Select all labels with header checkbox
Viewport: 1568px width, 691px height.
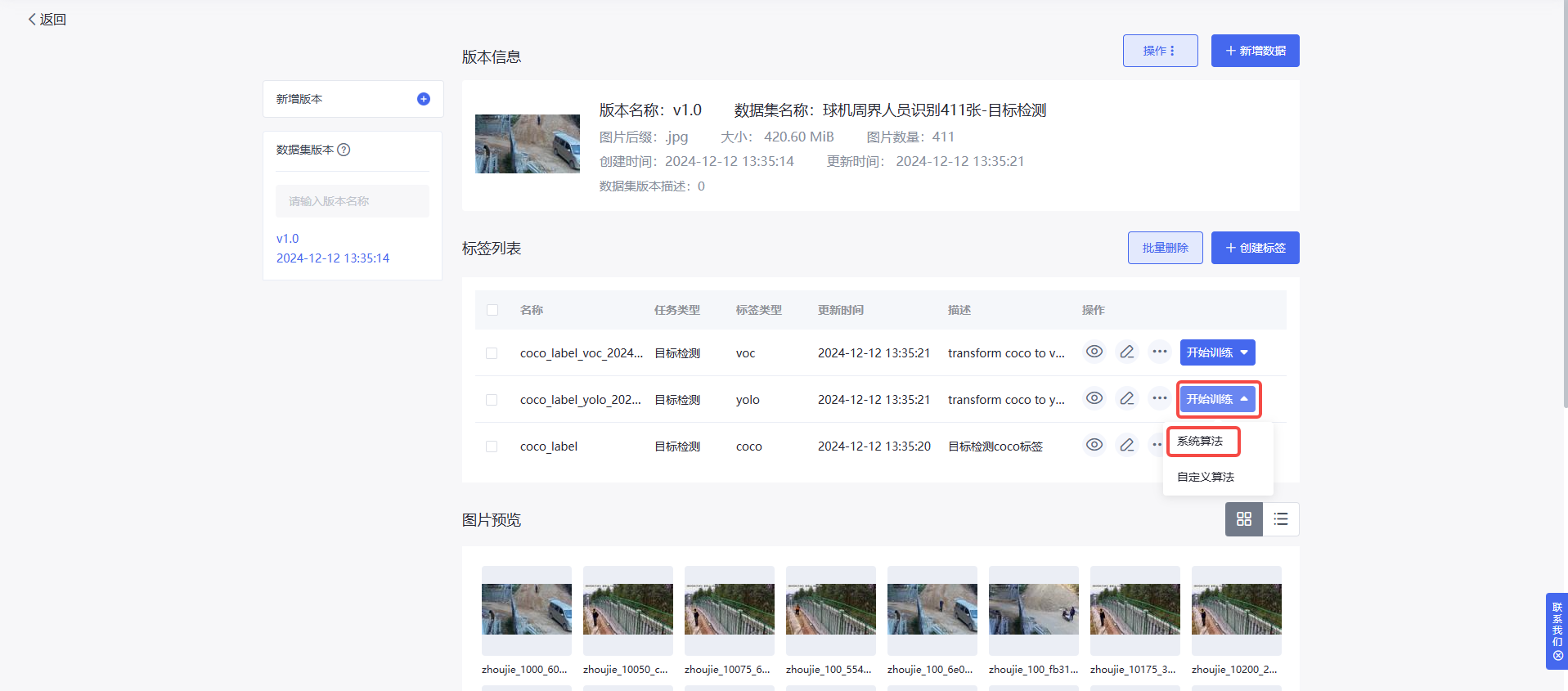[492, 310]
